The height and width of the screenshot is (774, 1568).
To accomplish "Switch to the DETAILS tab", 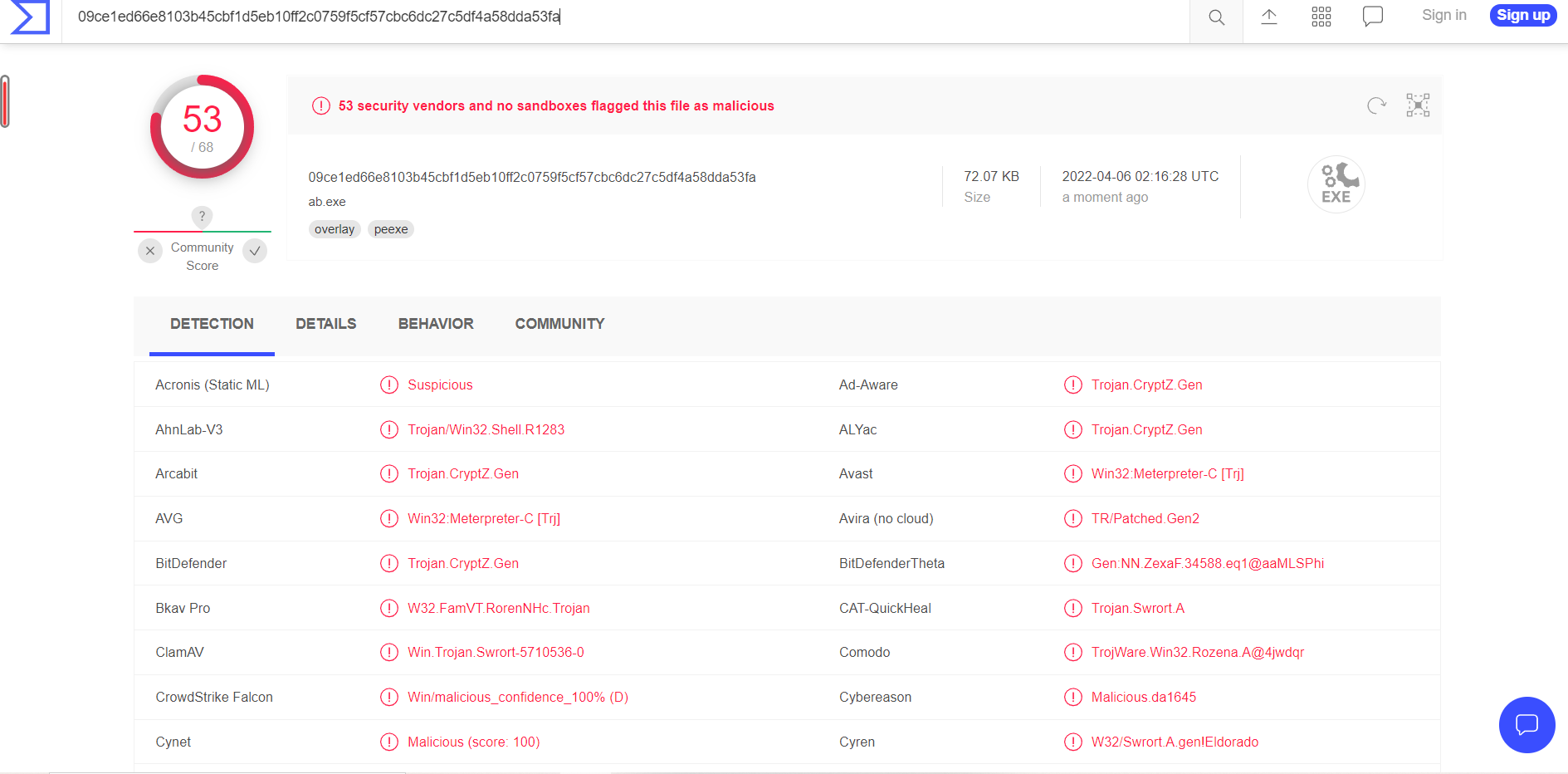I will tap(326, 324).
